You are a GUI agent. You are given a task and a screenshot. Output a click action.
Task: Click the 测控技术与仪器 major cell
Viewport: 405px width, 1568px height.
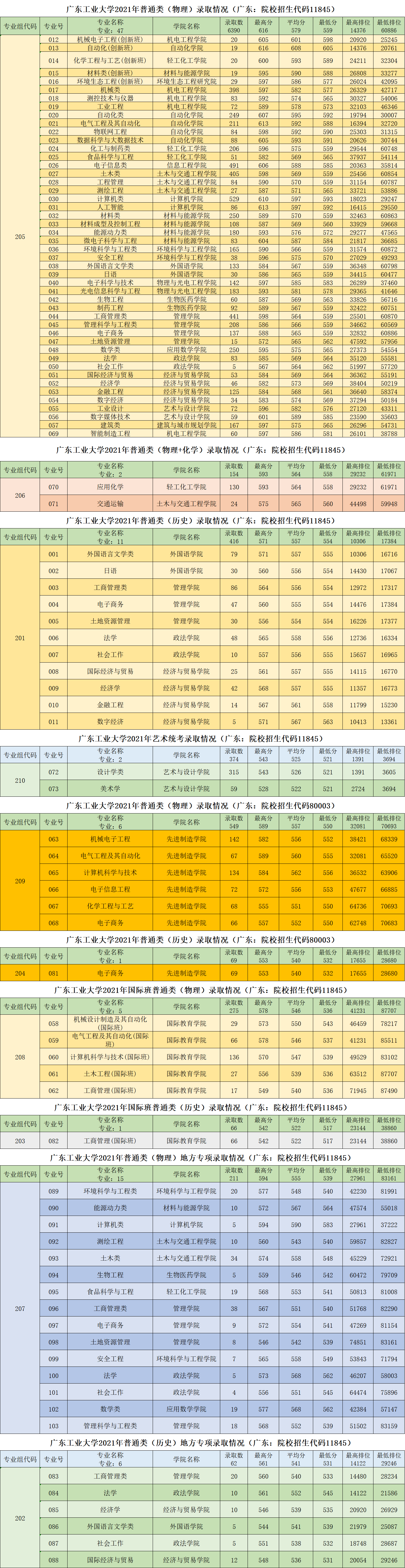pyautogui.click(x=110, y=99)
